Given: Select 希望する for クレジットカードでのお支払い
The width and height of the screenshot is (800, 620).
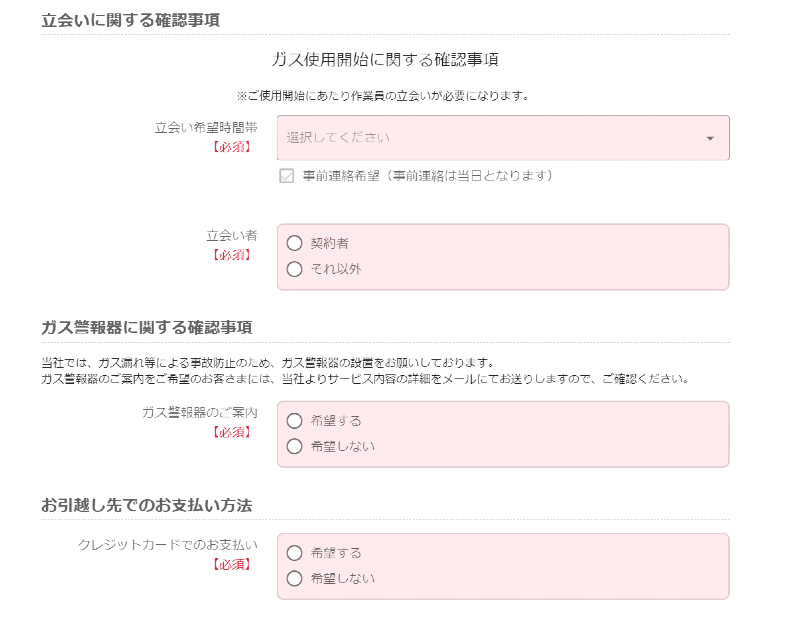Looking at the screenshot, I should (294, 553).
